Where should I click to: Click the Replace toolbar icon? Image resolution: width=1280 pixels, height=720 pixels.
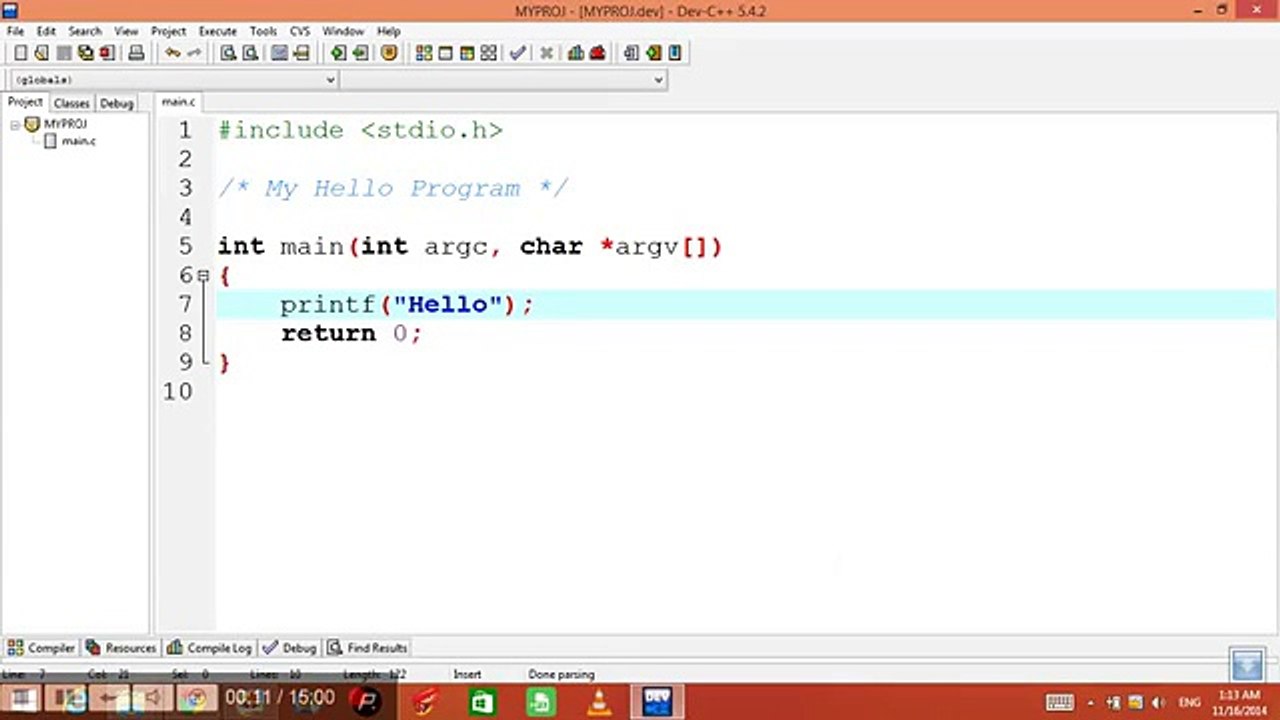(250, 53)
